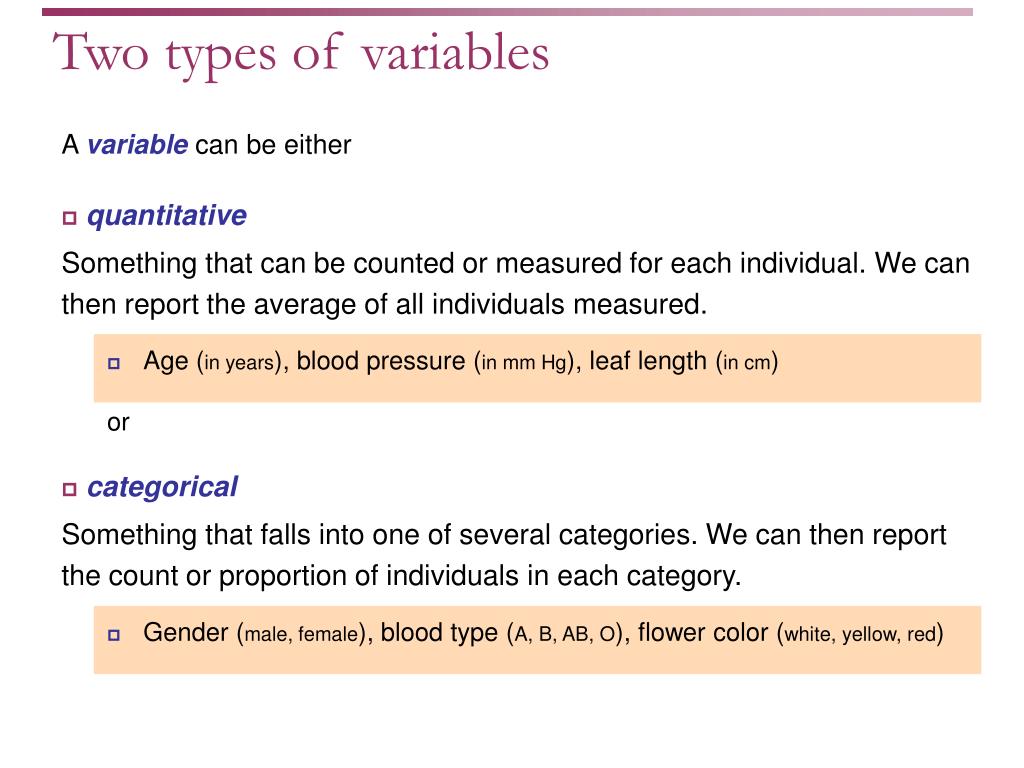The height and width of the screenshot is (768, 1024).
Task: Click the blood type example text
Action: (x=440, y=633)
